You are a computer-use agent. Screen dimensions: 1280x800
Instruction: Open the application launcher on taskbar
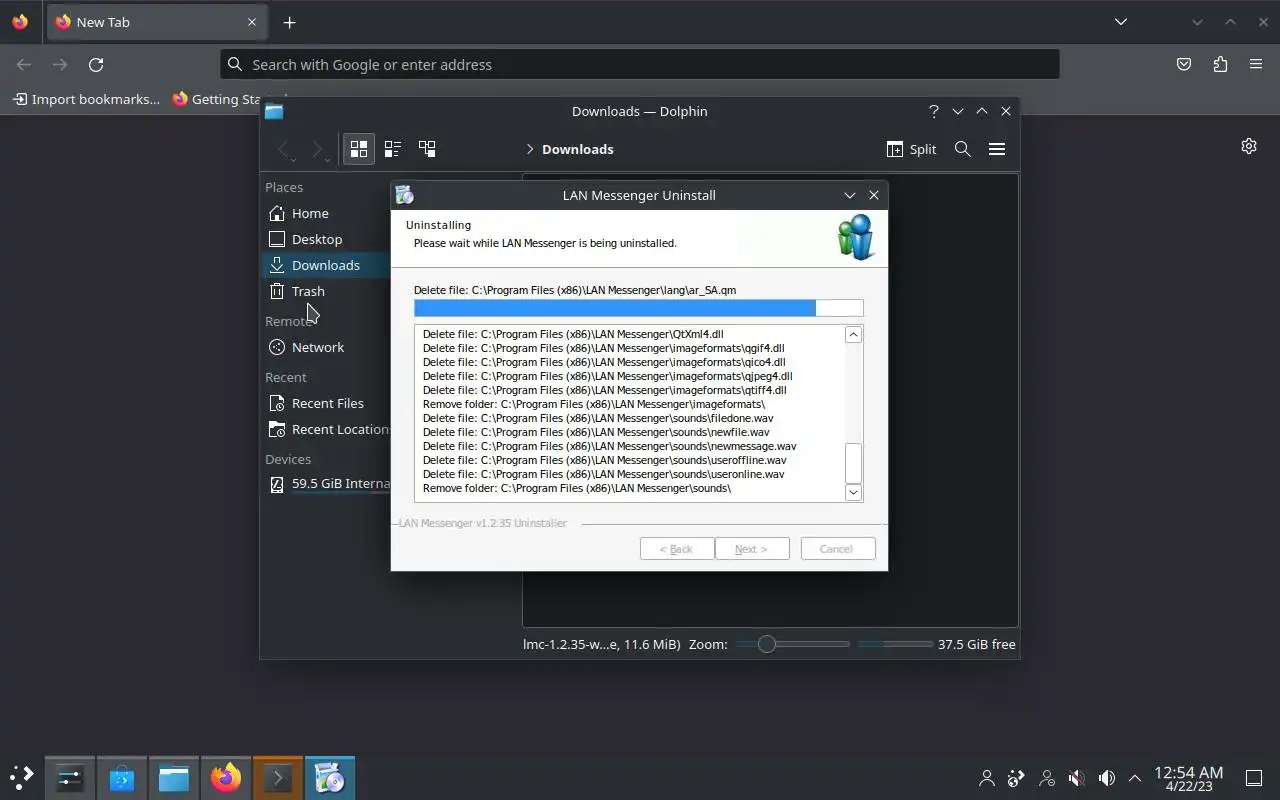[x=22, y=777]
